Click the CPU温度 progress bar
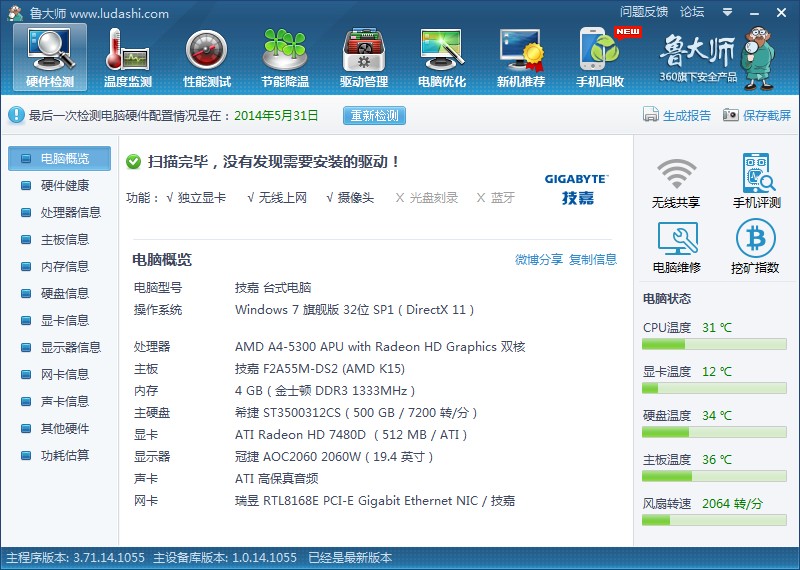Image resolution: width=800 pixels, height=570 pixels. click(x=714, y=345)
